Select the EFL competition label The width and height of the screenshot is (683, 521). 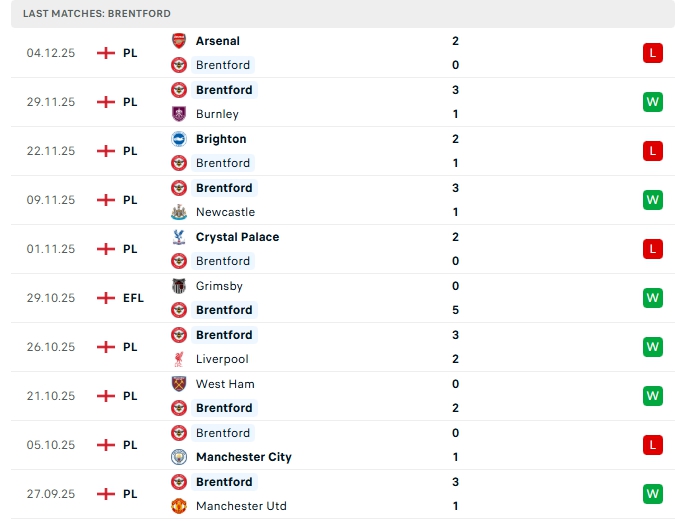tap(133, 298)
